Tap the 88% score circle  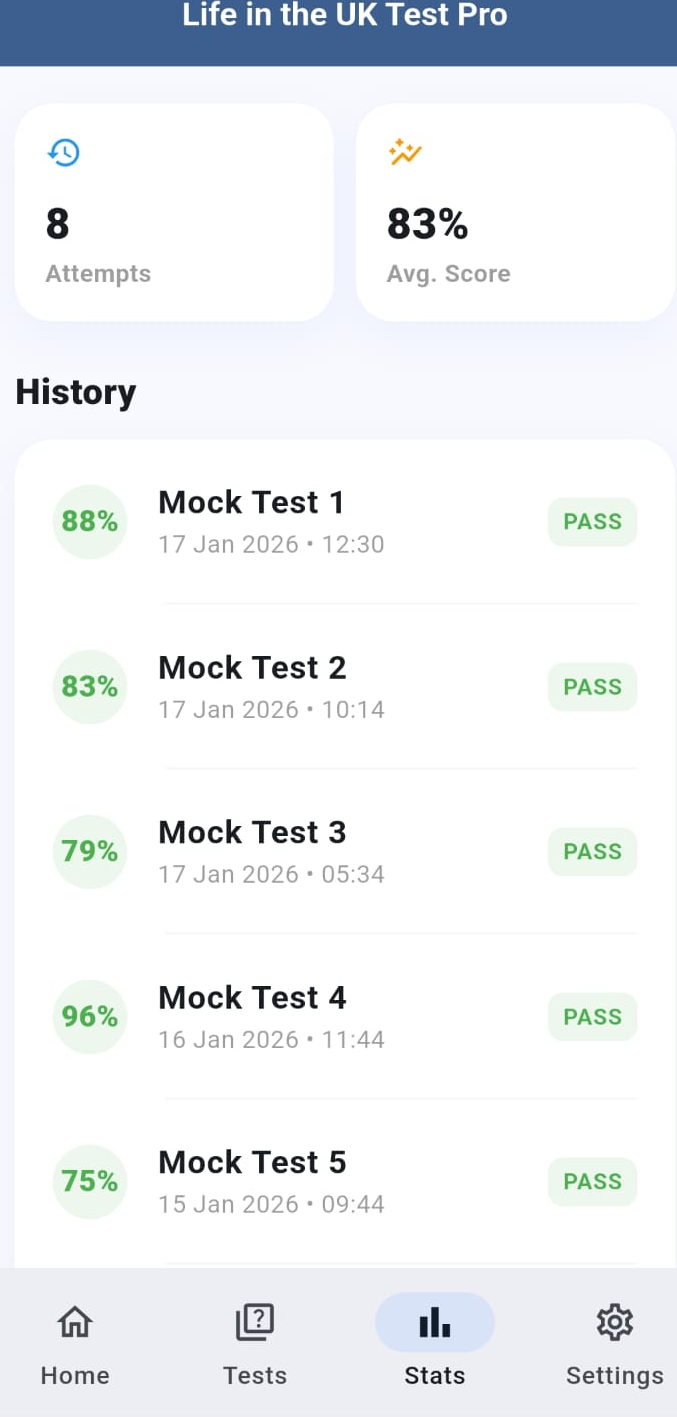point(90,521)
